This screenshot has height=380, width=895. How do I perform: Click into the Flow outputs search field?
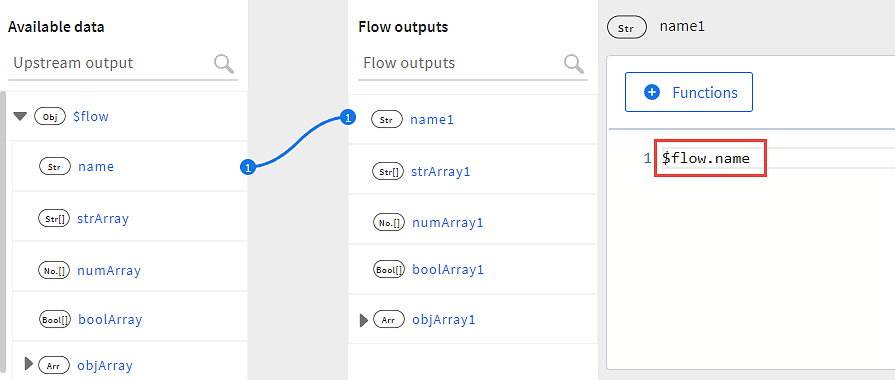(x=460, y=63)
